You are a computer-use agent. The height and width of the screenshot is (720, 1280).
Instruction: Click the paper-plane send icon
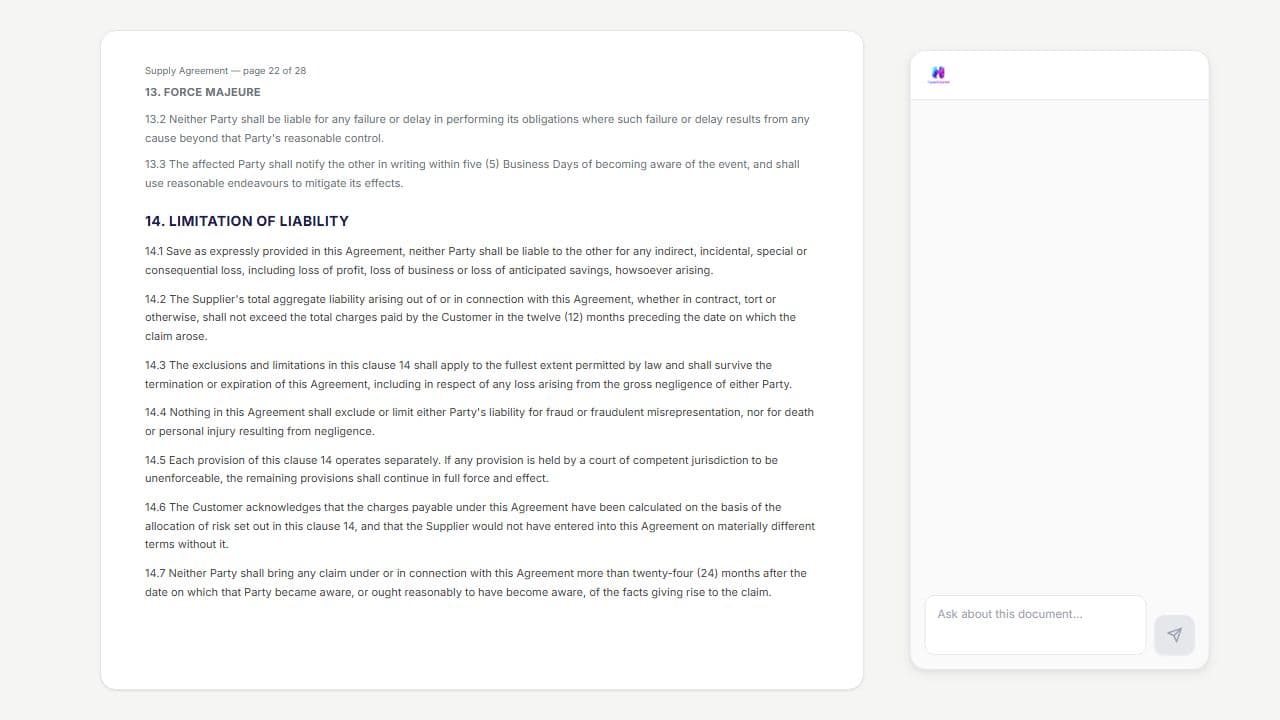pyautogui.click(x=1174, y=635)
